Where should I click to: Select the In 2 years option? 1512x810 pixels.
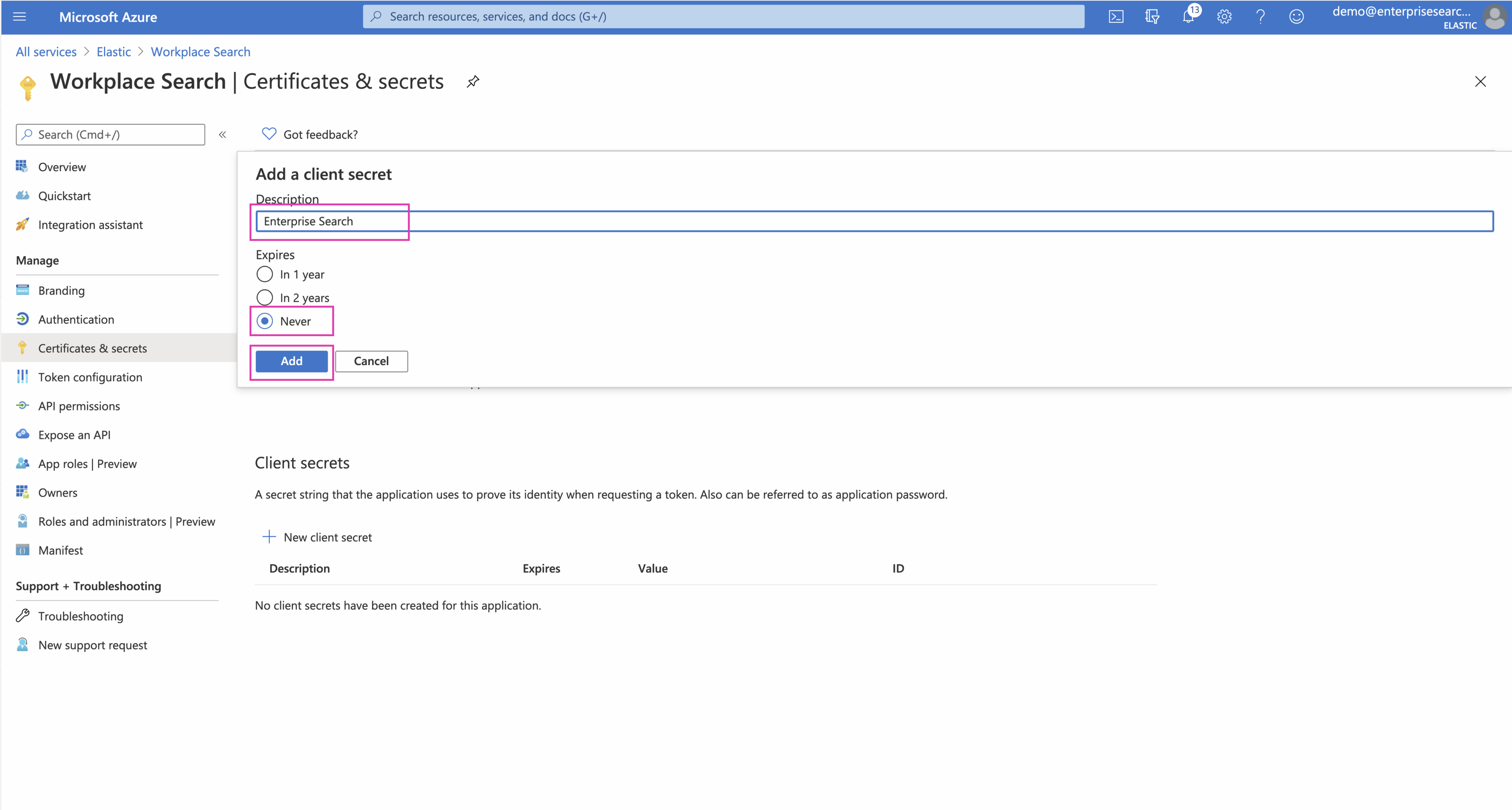(265, 297)
